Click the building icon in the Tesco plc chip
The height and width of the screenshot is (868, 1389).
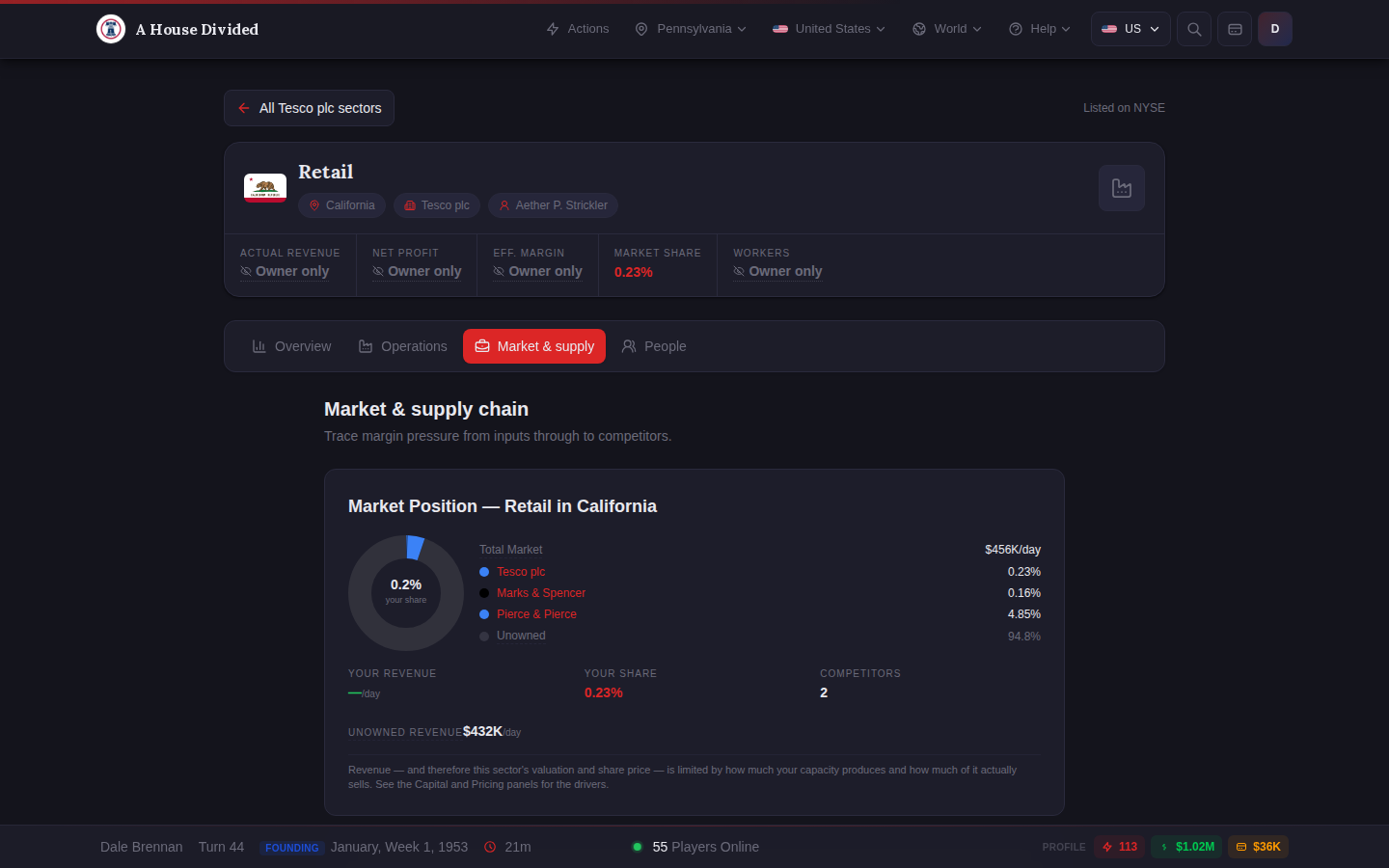tap(410, 205)
